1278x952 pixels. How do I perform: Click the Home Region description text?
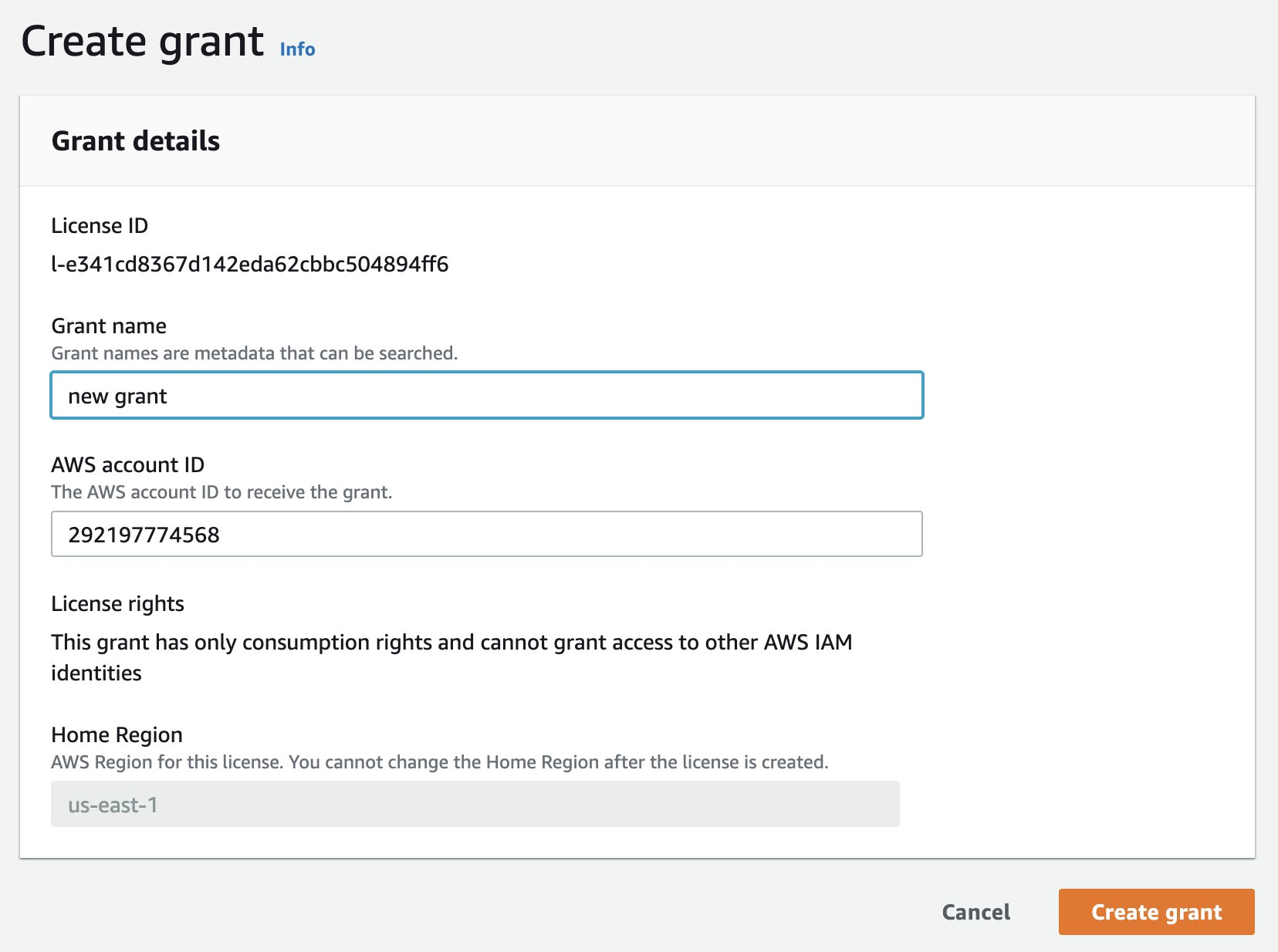point(439,761)
